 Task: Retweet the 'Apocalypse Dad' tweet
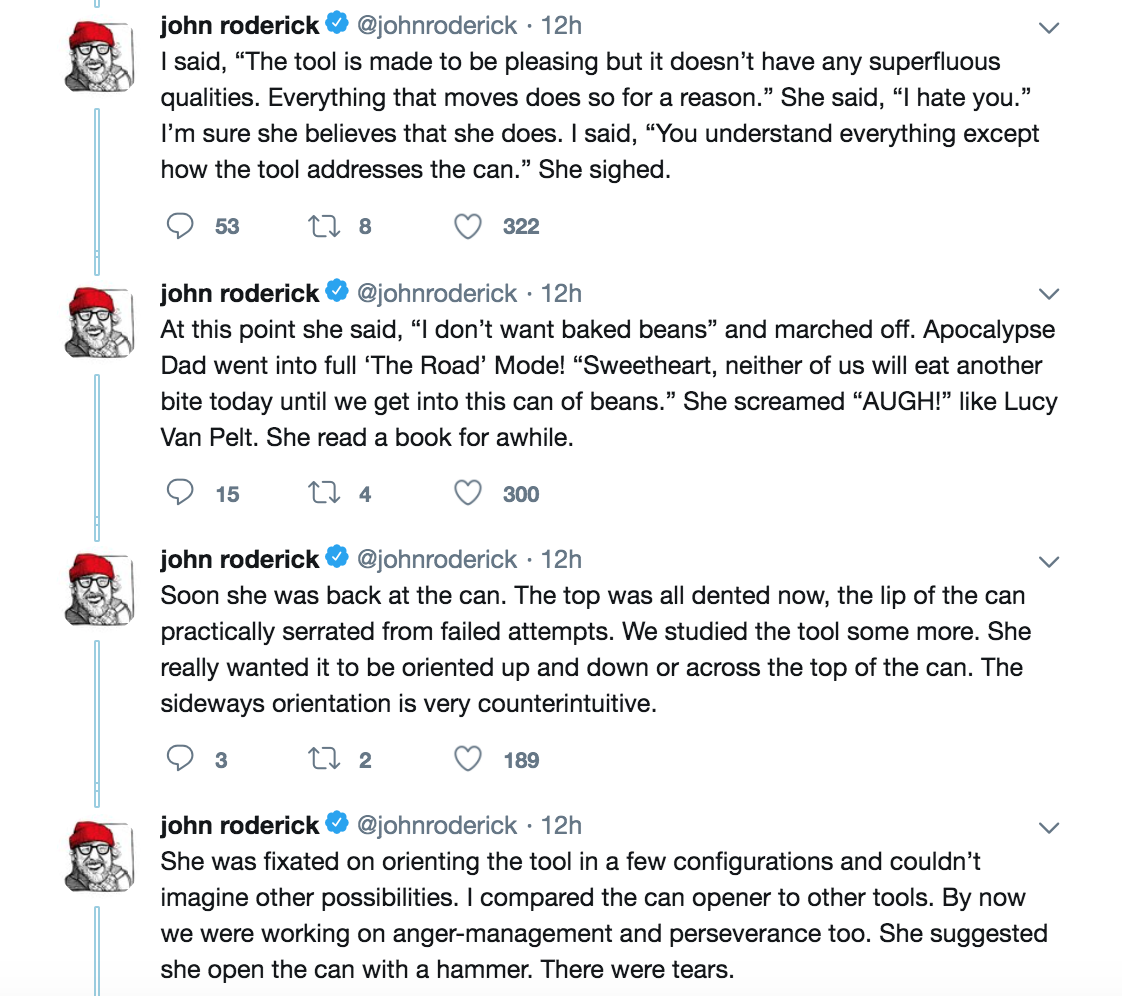point(321,493)
